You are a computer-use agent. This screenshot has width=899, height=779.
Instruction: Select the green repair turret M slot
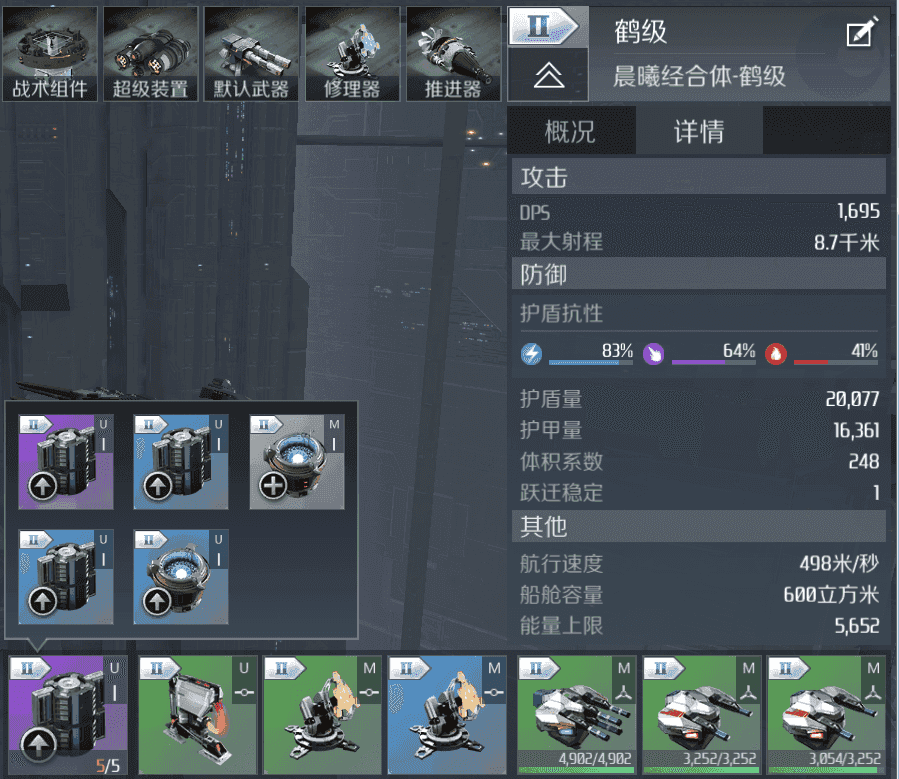(x=322, y=715)
